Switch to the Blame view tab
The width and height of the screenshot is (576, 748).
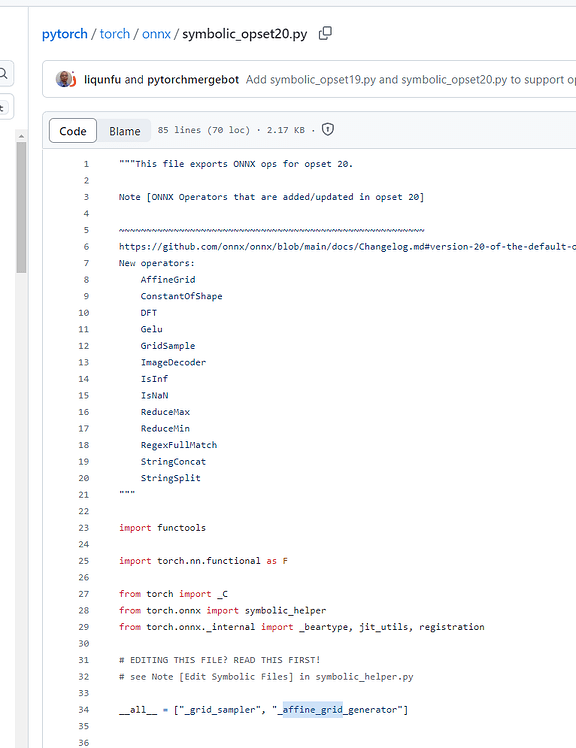point(125,131)
